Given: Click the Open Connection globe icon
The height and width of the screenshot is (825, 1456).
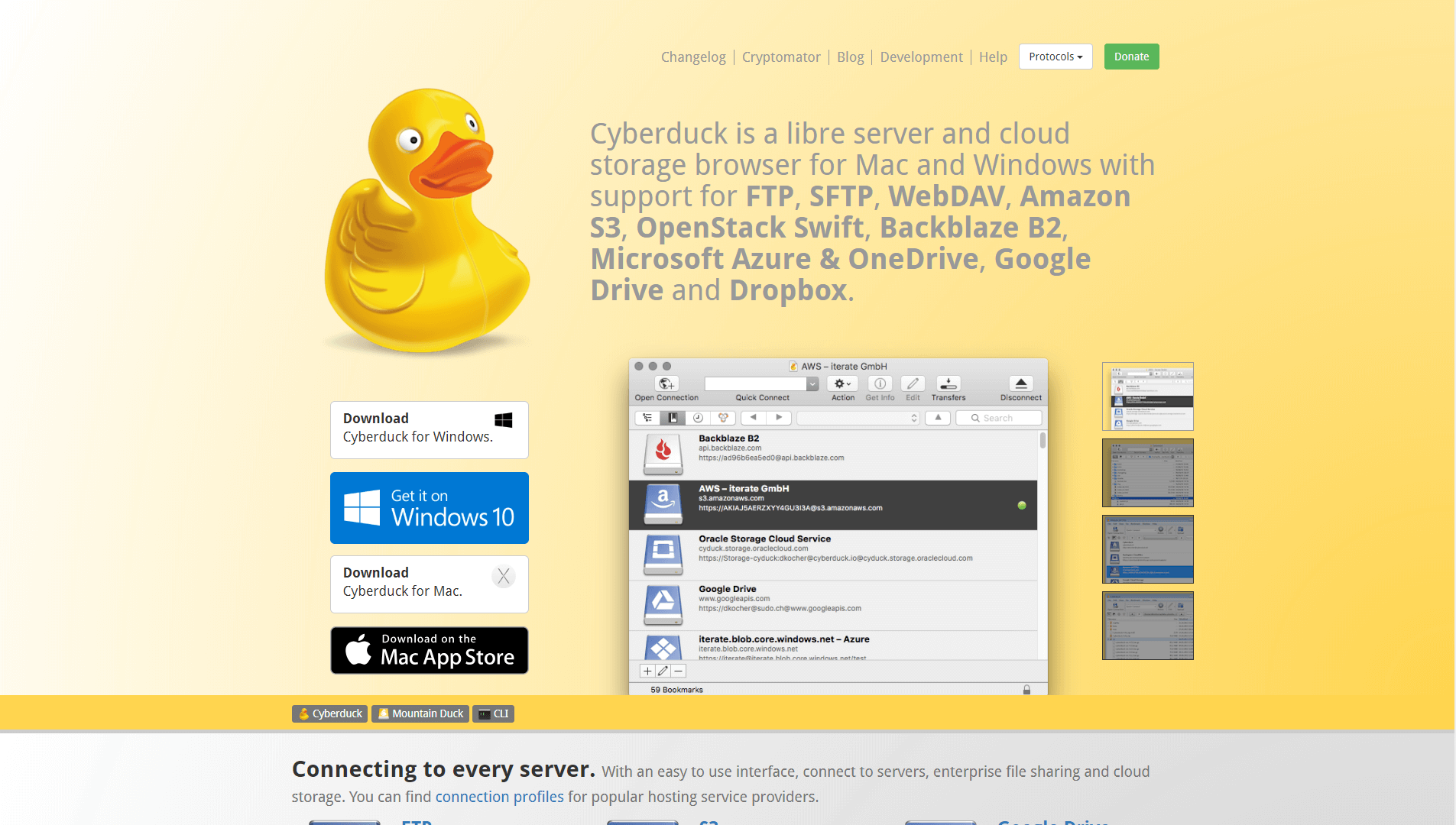Looking at the screenshot, I should coord(666,383).
